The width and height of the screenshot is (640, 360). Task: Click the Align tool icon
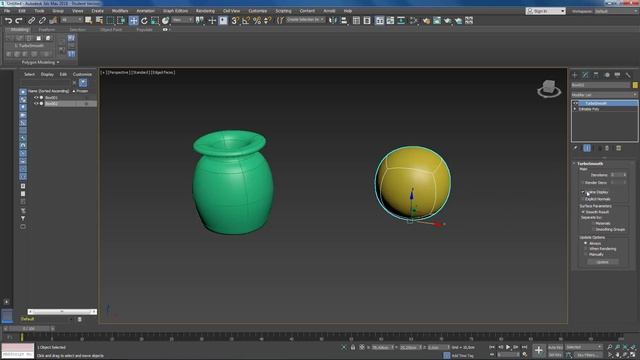[x=344, y=20]
